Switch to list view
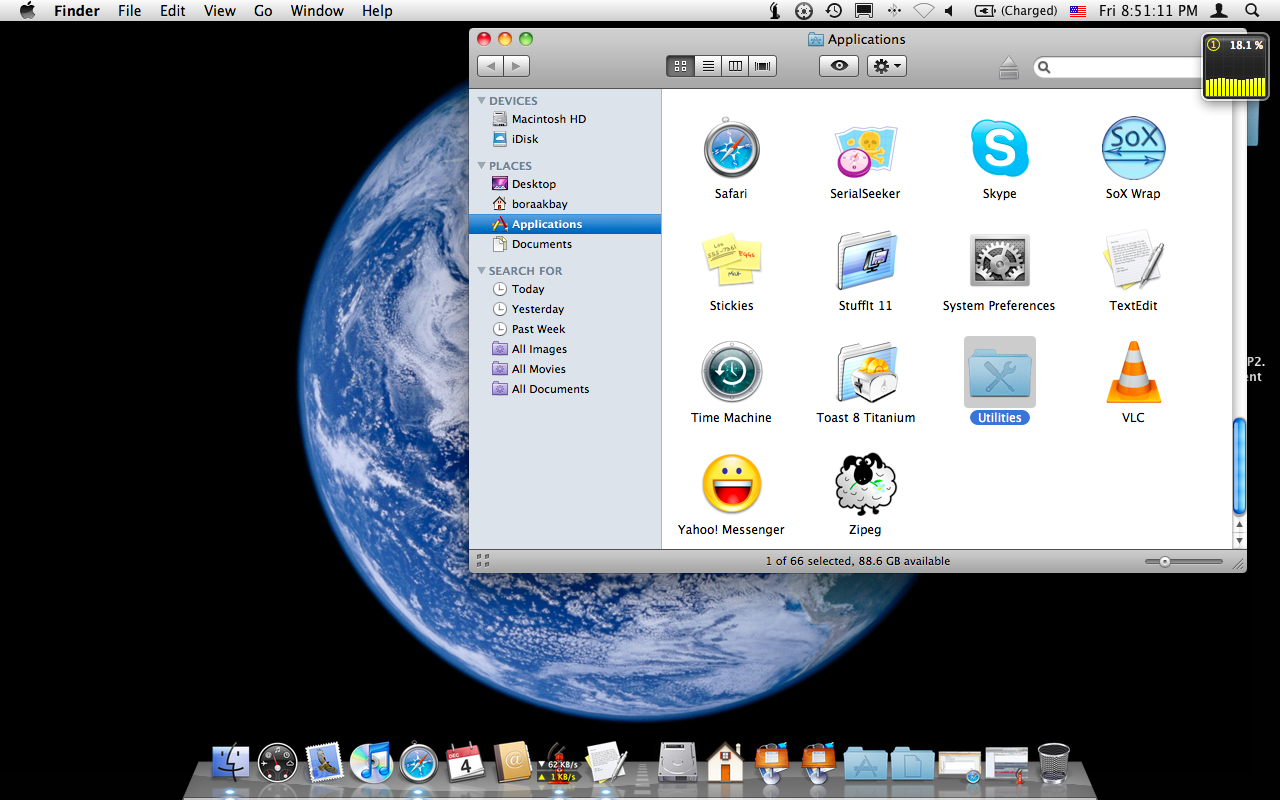Viewport: 1280px width, 800px height. (708, 66)
